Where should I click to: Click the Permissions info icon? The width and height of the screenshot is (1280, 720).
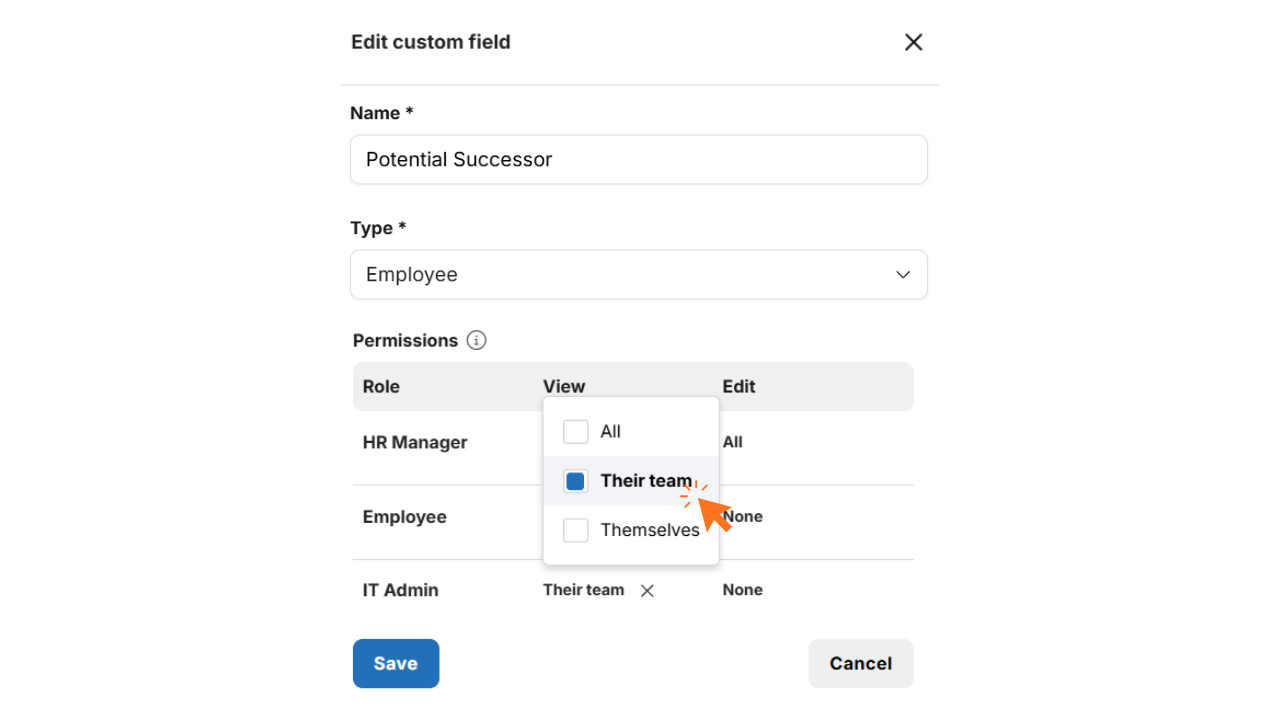click(x=477, y=341)
